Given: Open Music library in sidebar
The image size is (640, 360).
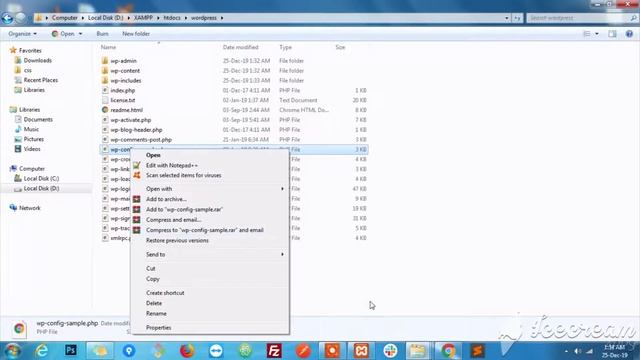Looking at the screenshot, I should 31,129.
